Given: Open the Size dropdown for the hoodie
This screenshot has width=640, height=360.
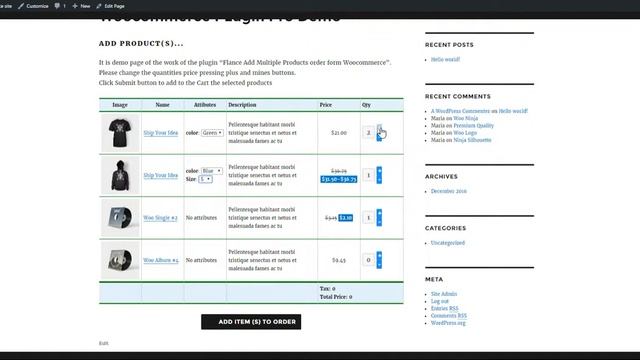Looking at the screenshot, I should click(205, 179).
